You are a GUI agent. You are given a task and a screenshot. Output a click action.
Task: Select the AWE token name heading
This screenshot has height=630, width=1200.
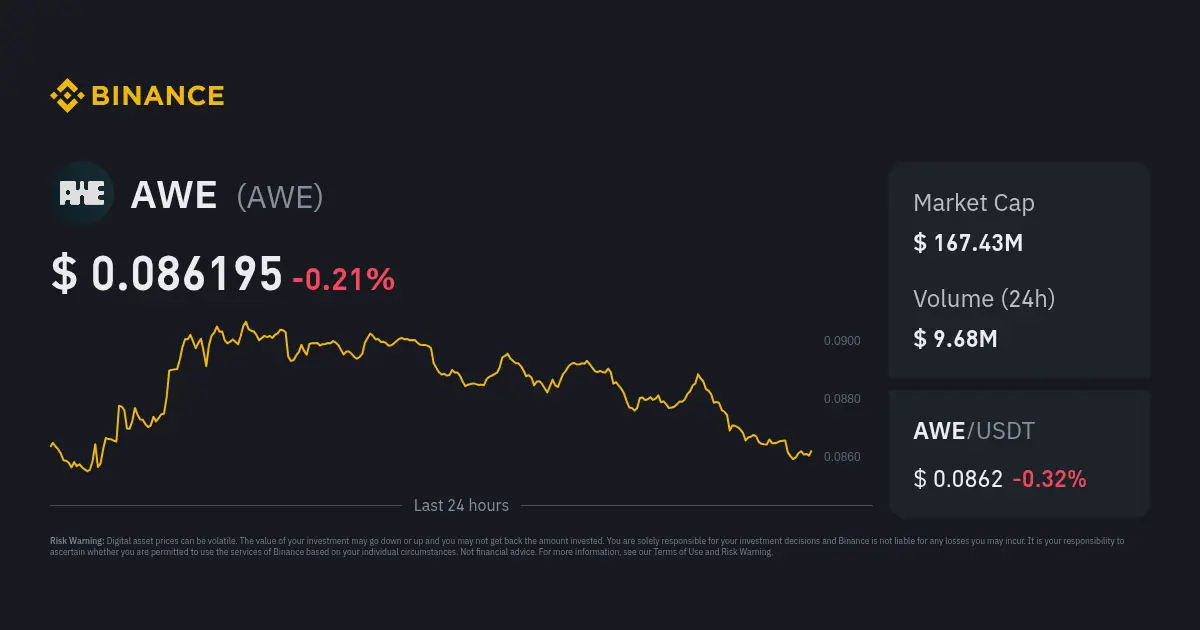click(174, 195)
